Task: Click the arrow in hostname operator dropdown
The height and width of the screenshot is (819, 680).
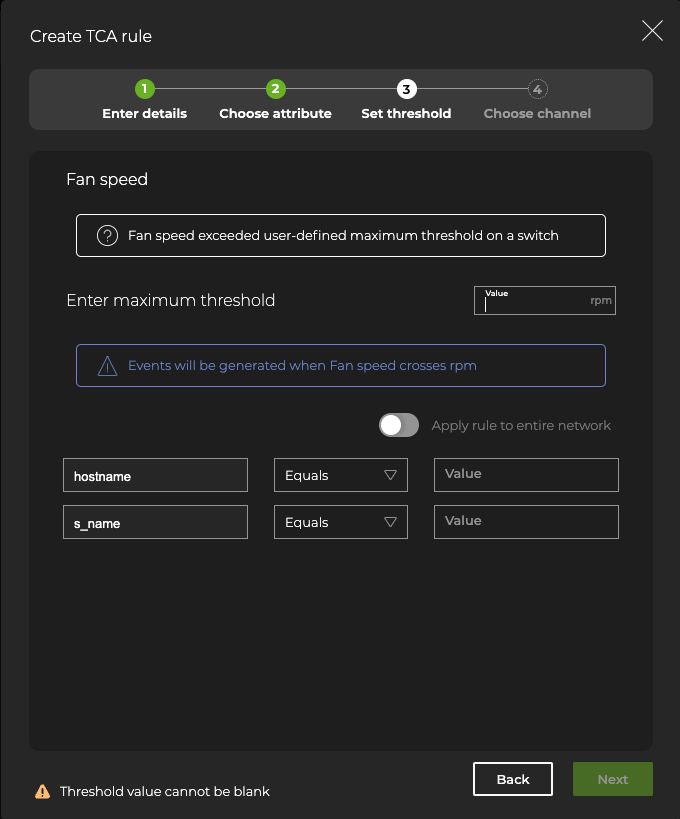Action: click(x=391, y=475)
